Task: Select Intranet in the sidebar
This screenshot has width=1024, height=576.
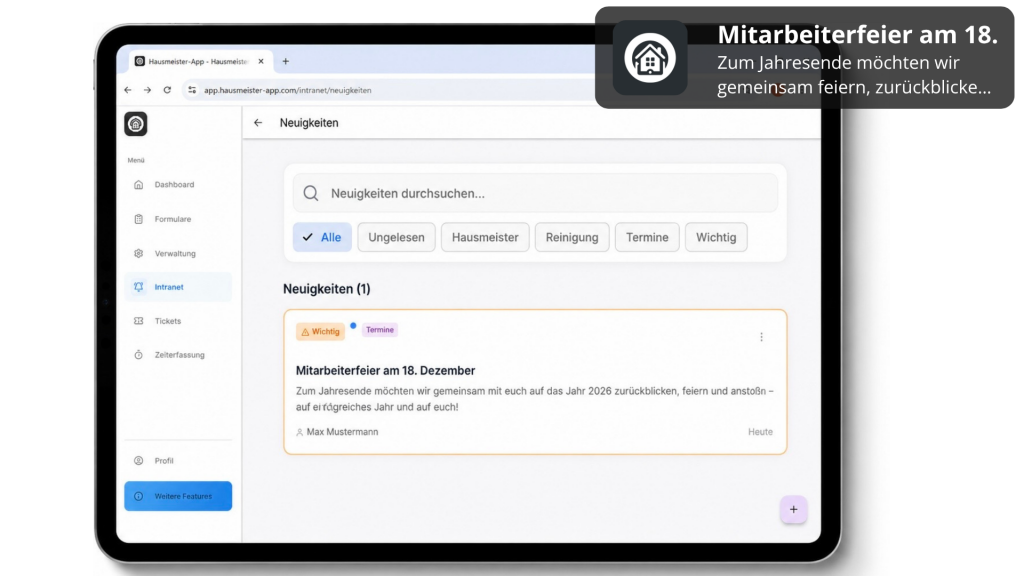Action: [x=178, y=287]
